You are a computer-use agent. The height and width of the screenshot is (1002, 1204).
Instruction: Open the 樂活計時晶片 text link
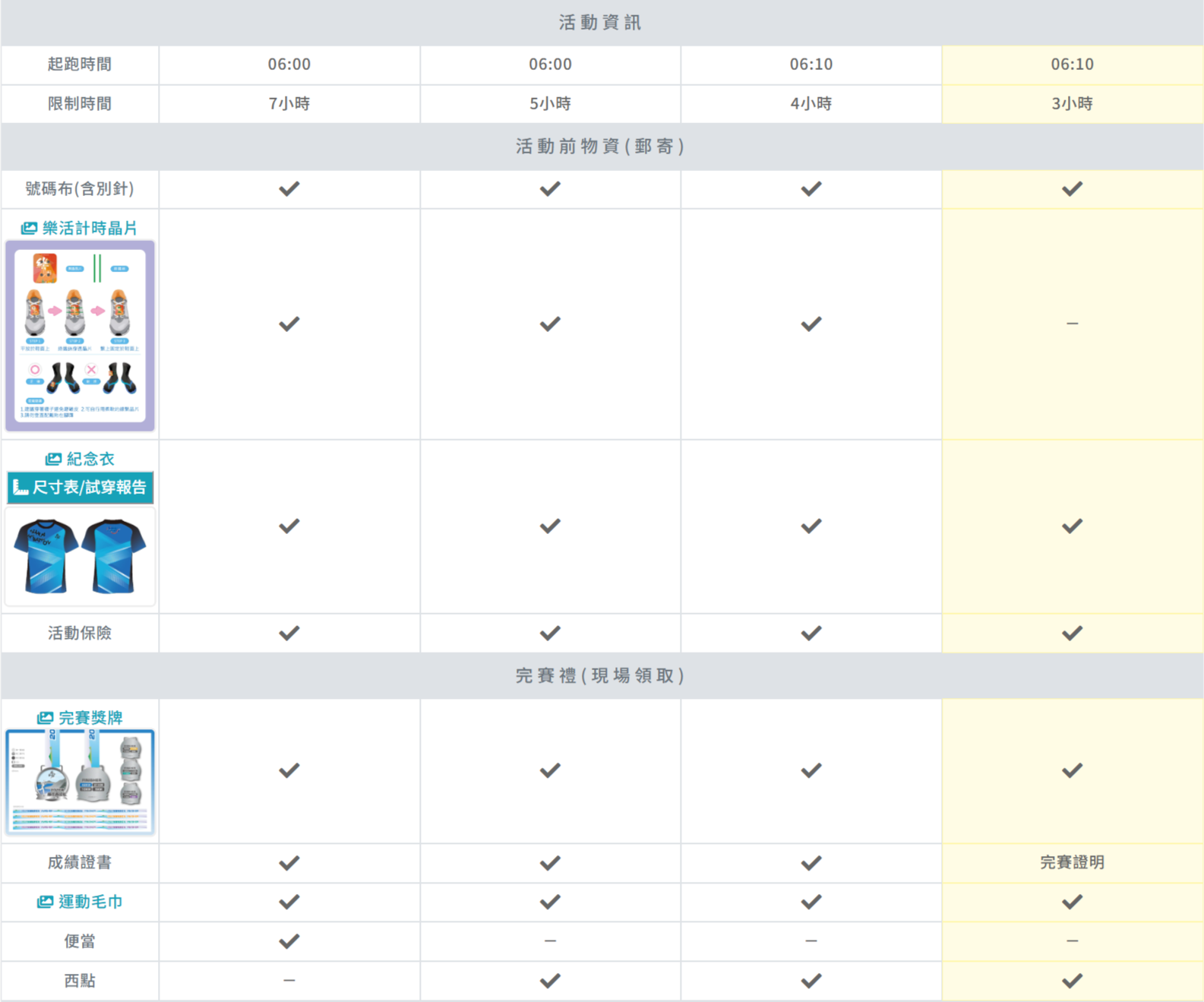tap(90, 228)
